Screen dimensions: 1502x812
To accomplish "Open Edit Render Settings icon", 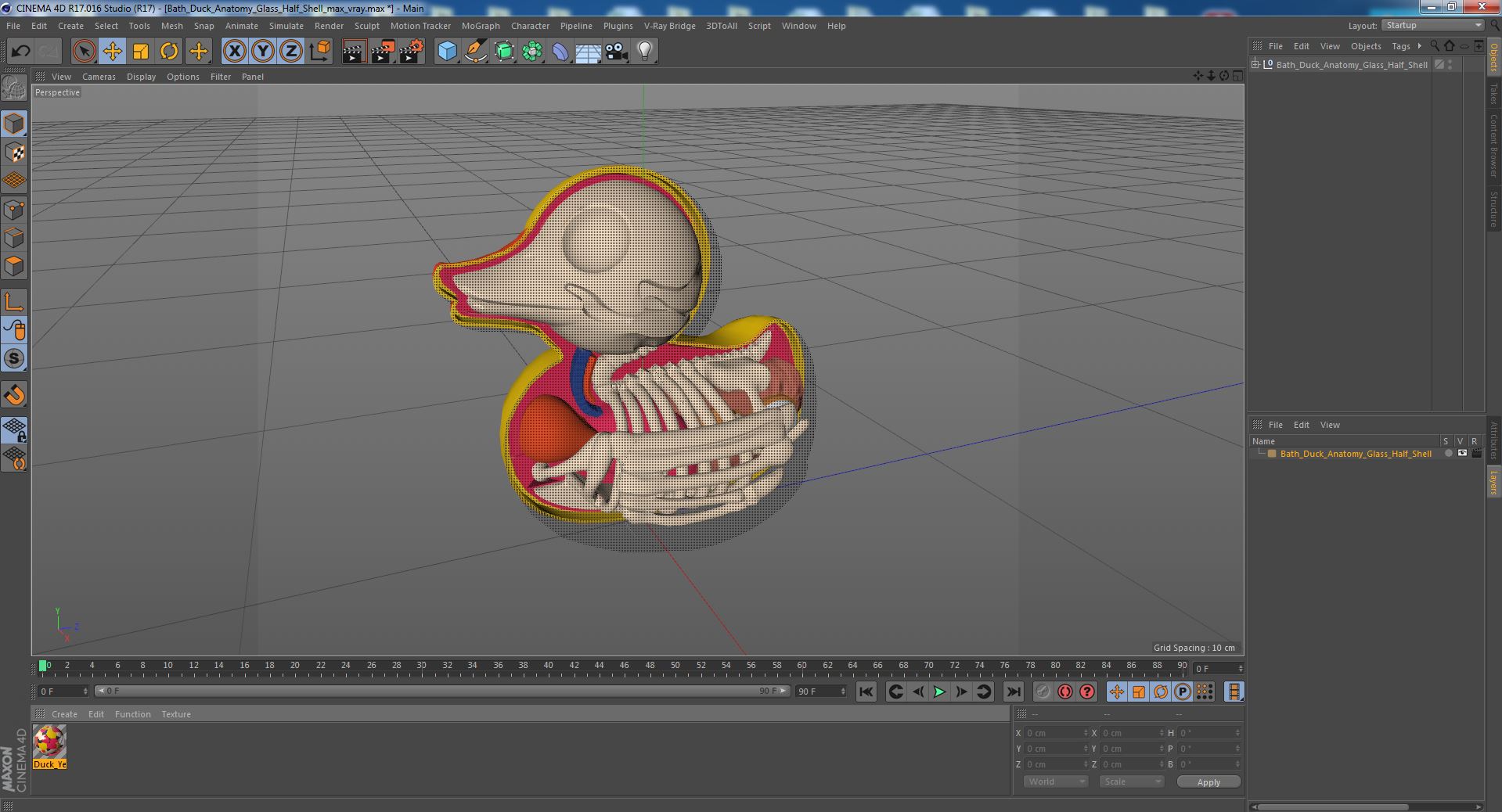I will [412, 52].
